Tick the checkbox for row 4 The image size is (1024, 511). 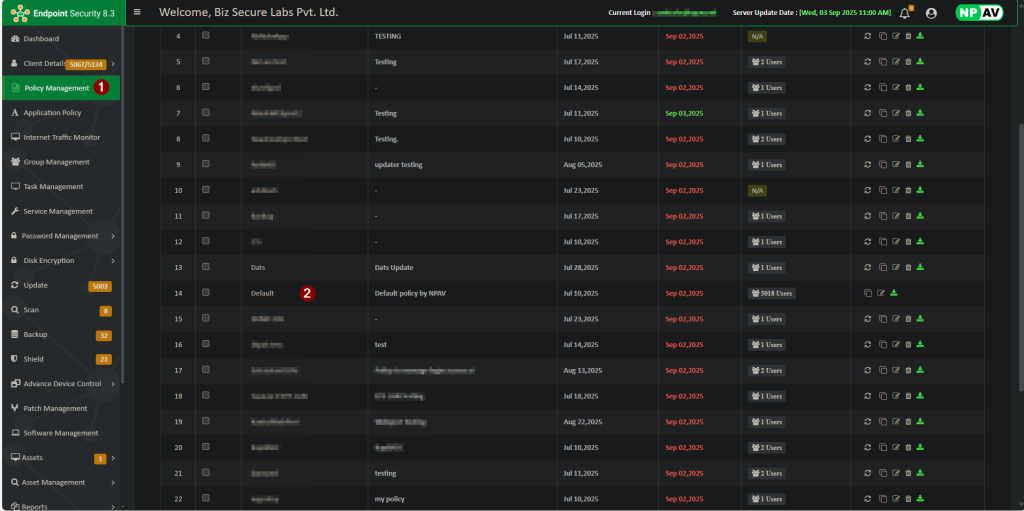tap(206, 35)
